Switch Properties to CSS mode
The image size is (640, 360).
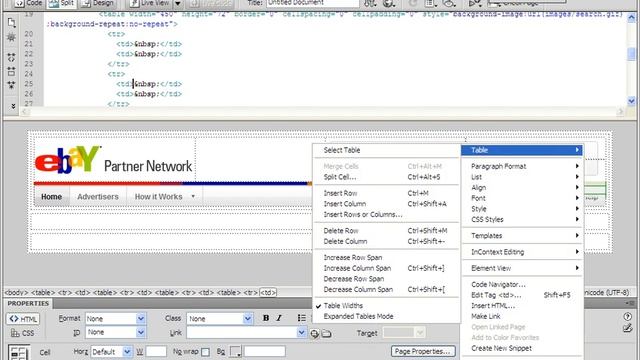click(23, 333)
